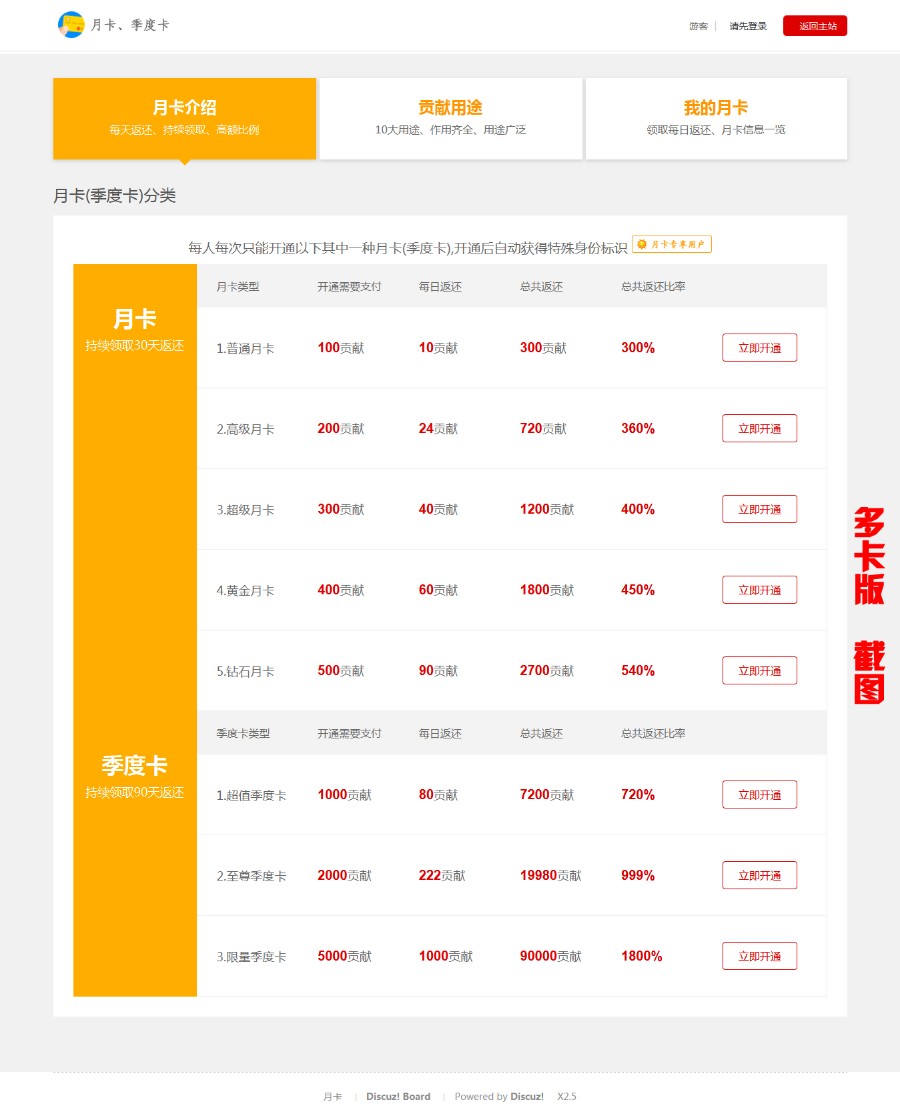Switch to the 我的月卡 tab
The width and height of the screenshot is (900, 1120).
pos(715,117)
